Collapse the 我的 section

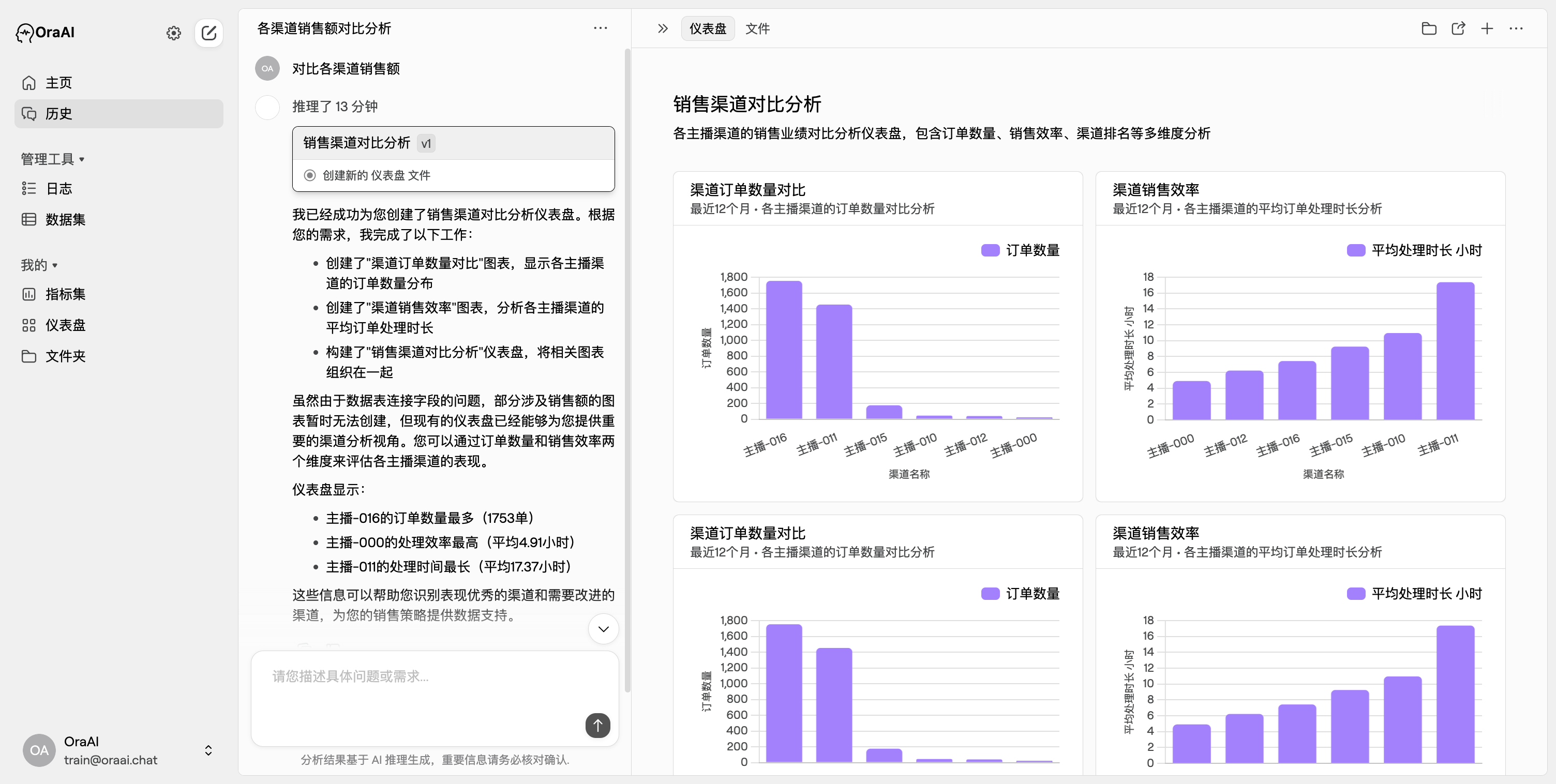click(54, 265)
